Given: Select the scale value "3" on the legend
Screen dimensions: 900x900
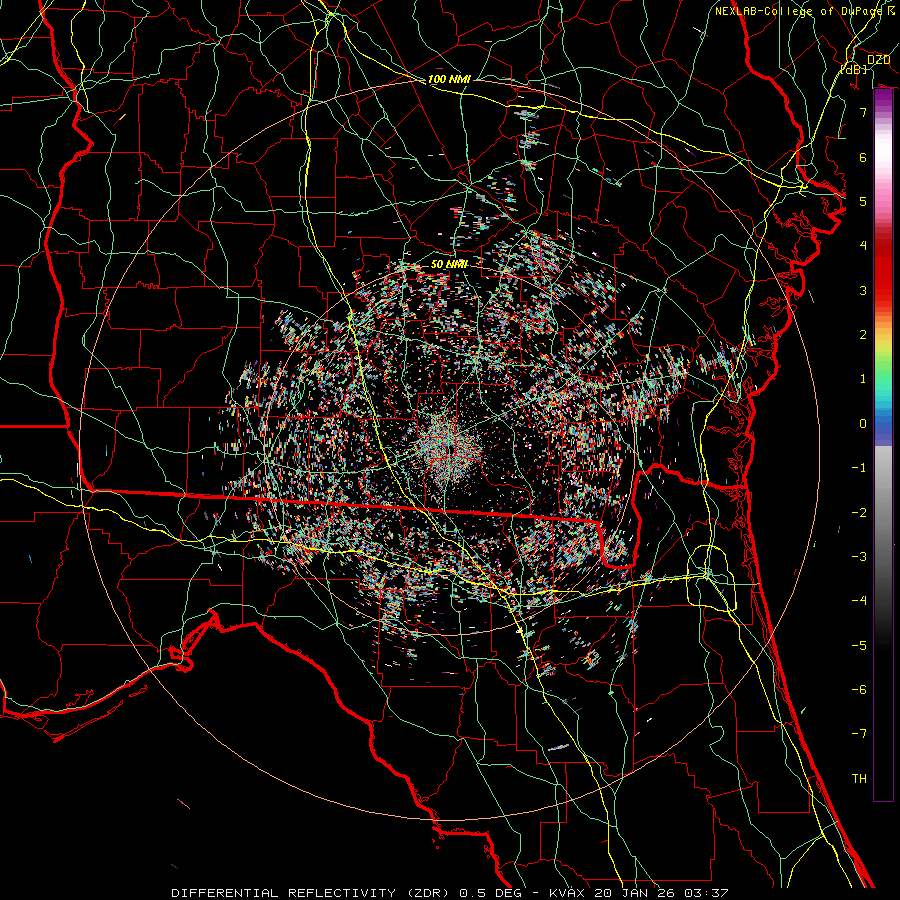Looking at the screenshot, I should (x=863, y=290).
